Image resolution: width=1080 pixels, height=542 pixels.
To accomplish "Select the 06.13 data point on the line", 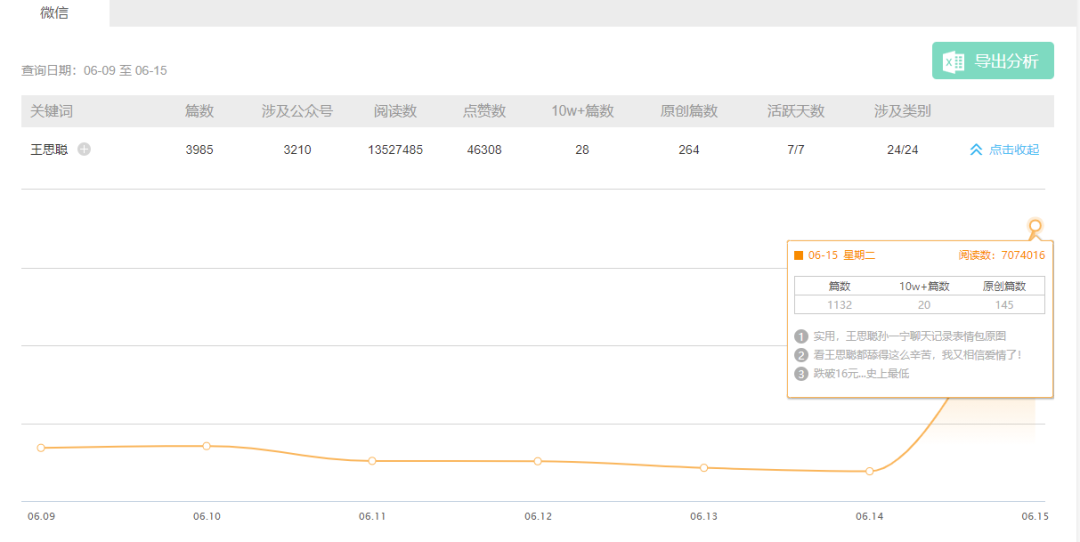I will coord(704,468).
